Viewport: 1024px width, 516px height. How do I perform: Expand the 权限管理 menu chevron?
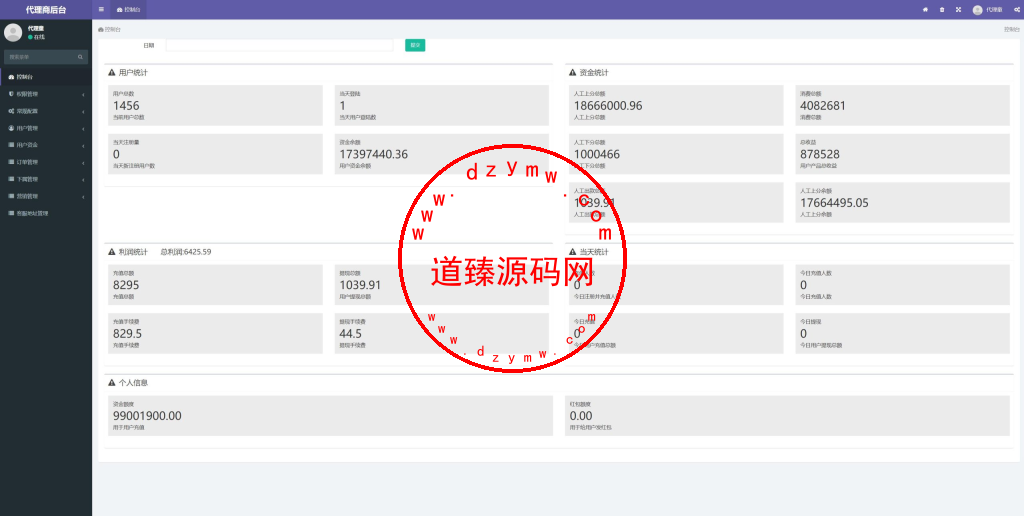pos(84,95)
